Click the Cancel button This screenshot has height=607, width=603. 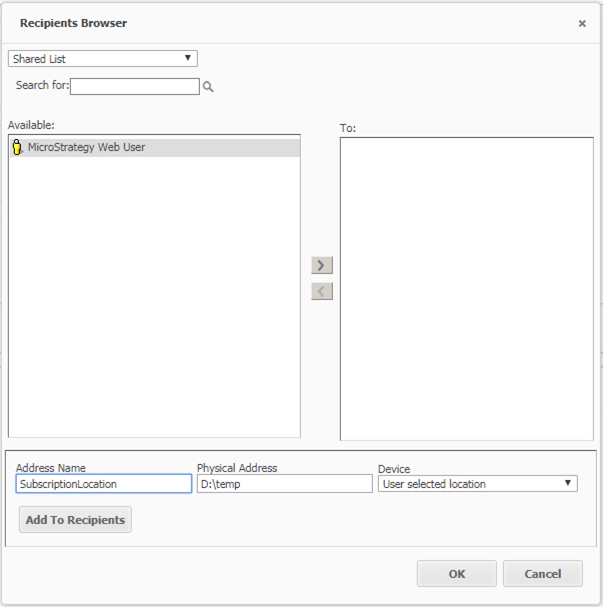[542, 574]
